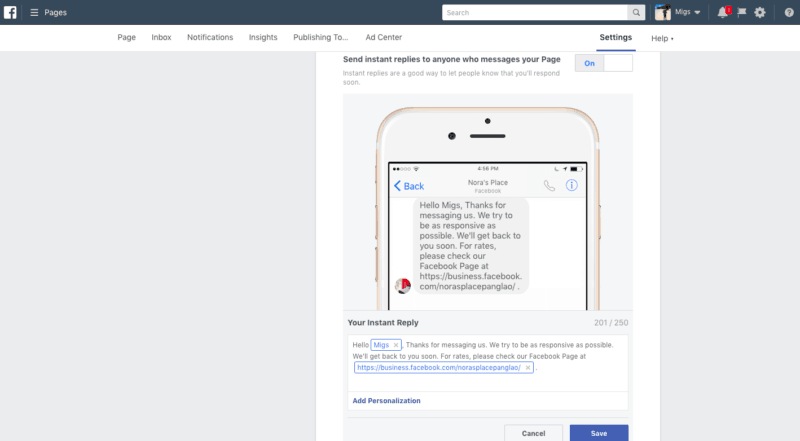Click the flag icon in top bar
The height and width of the screenshot is (441, 800).
742,12
